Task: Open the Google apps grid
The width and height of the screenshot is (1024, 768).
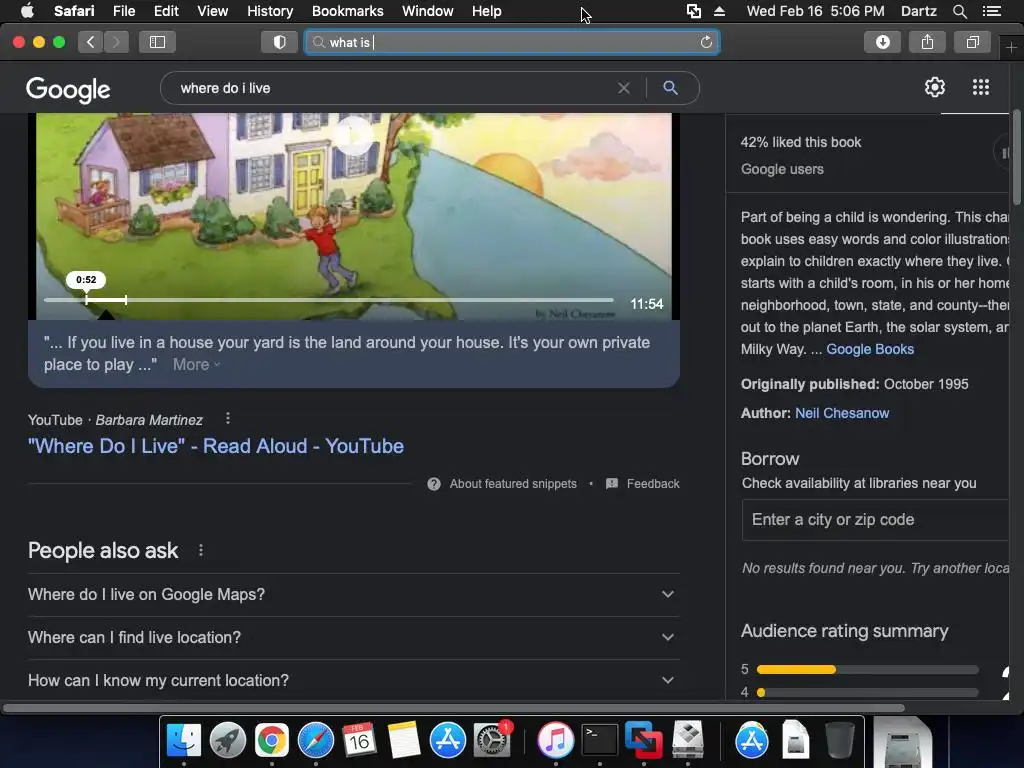Action: tap(980, 87)
